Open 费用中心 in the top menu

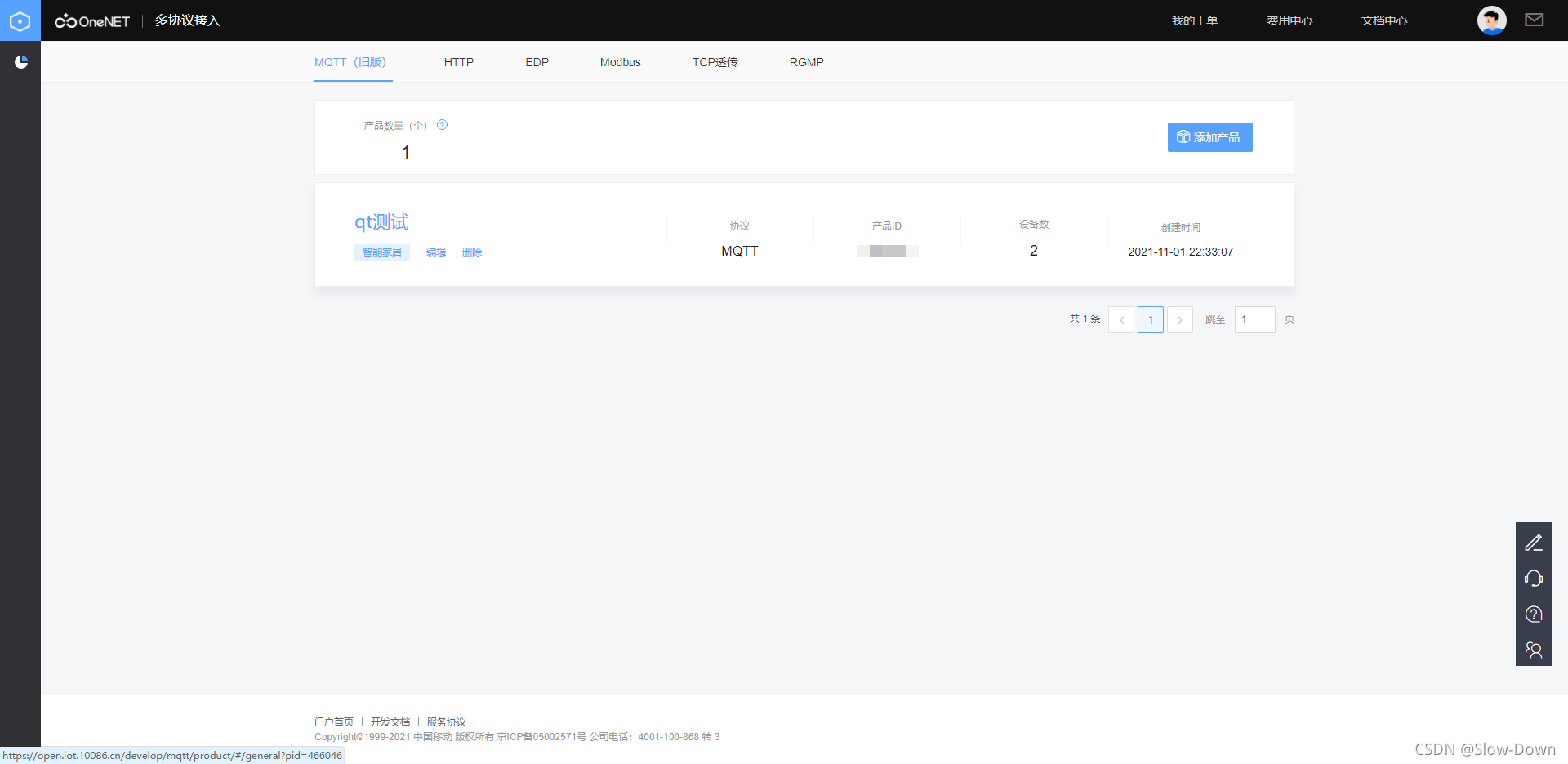[x=1289, y=20]
